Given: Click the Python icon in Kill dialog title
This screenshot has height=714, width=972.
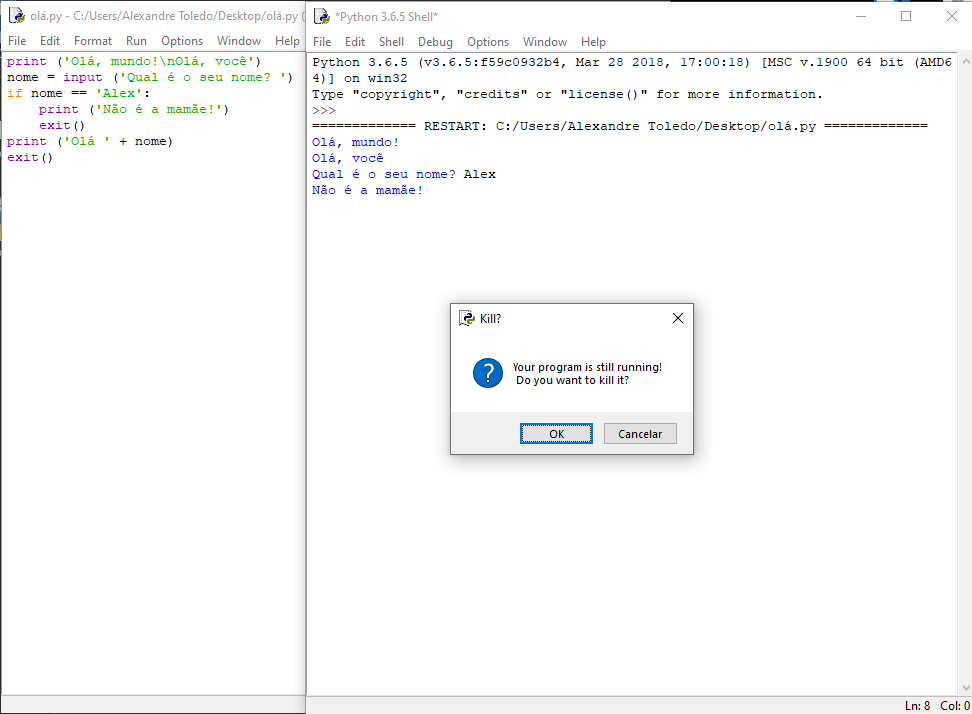Looking at the screenshot, I should [x=466, y=318].
